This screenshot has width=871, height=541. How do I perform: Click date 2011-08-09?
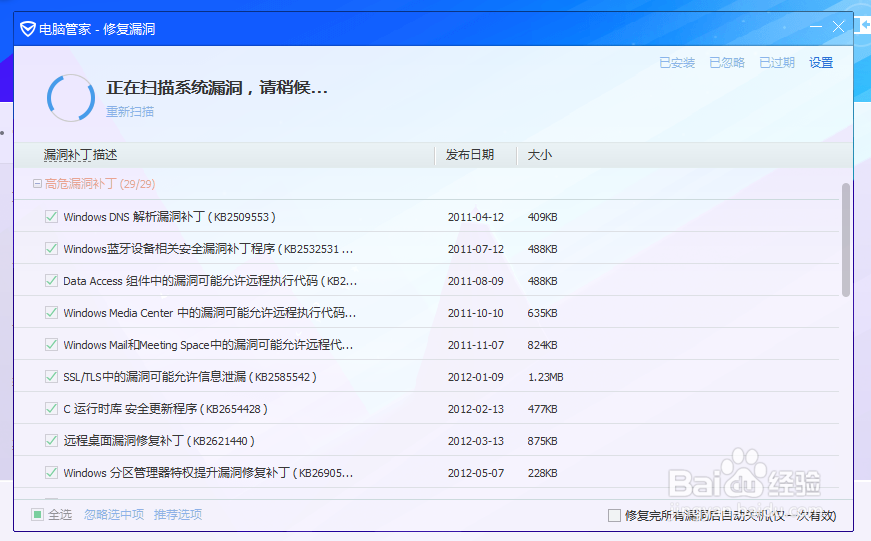tap(475, 281)
